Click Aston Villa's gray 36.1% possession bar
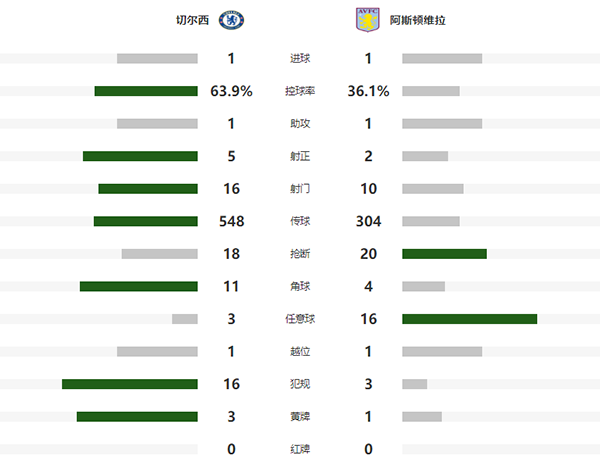Image resolution: width=600 pixels, height=476 pixels. (x=431, y=91)
